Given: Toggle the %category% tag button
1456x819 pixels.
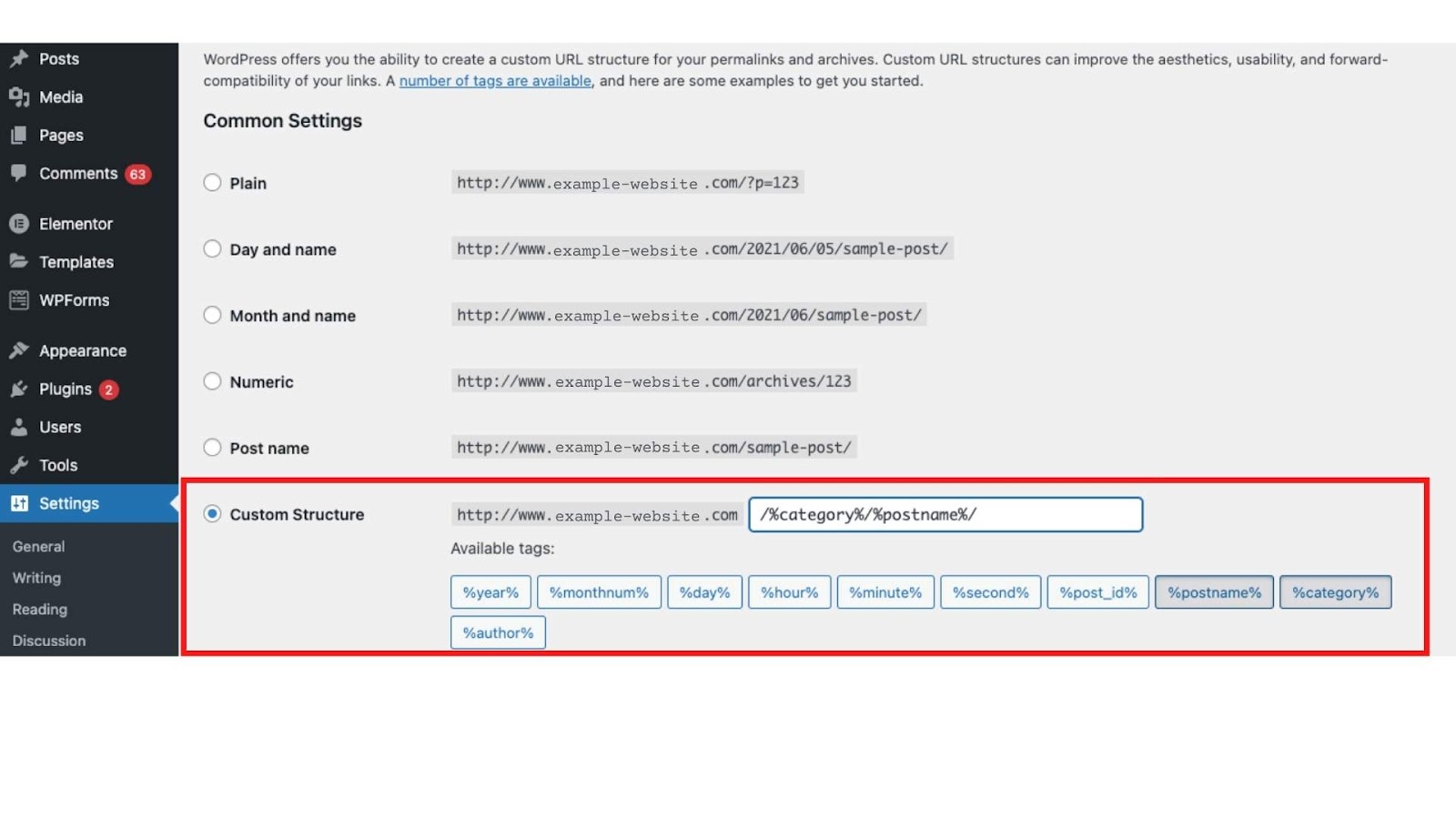Looking at the screenshot, I should 1335,592.
